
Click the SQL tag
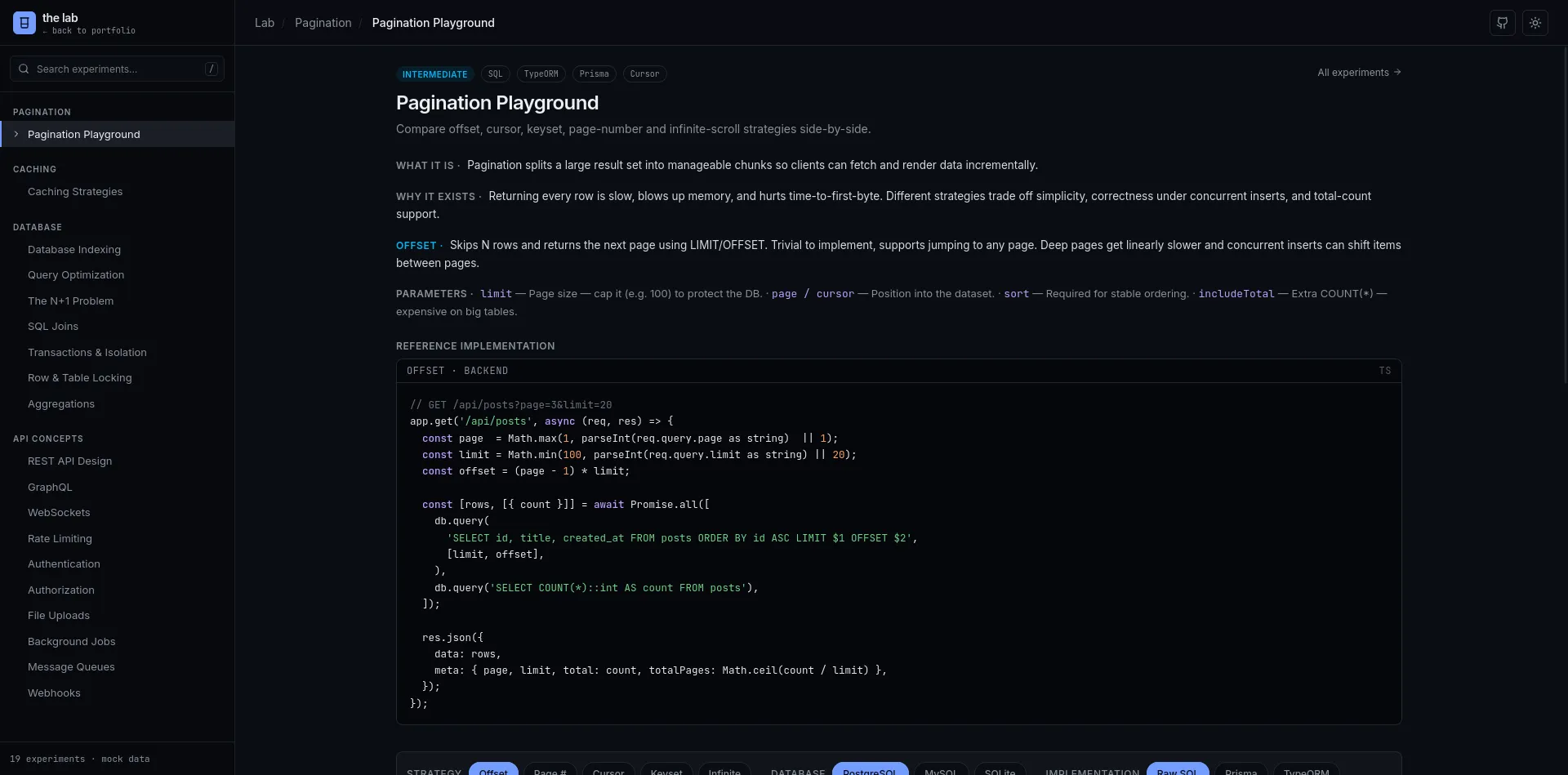pyautogui.click(x=496, y=74)
